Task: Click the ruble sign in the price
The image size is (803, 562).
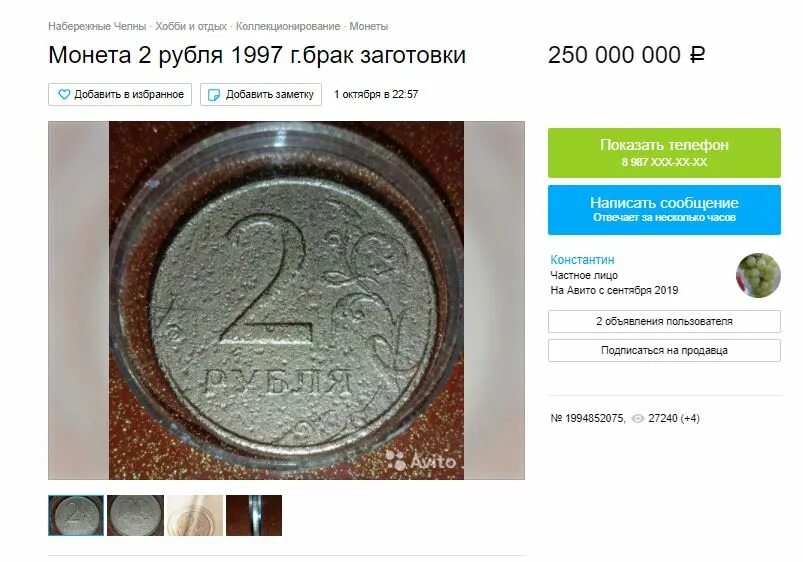Action: point(697,55)
